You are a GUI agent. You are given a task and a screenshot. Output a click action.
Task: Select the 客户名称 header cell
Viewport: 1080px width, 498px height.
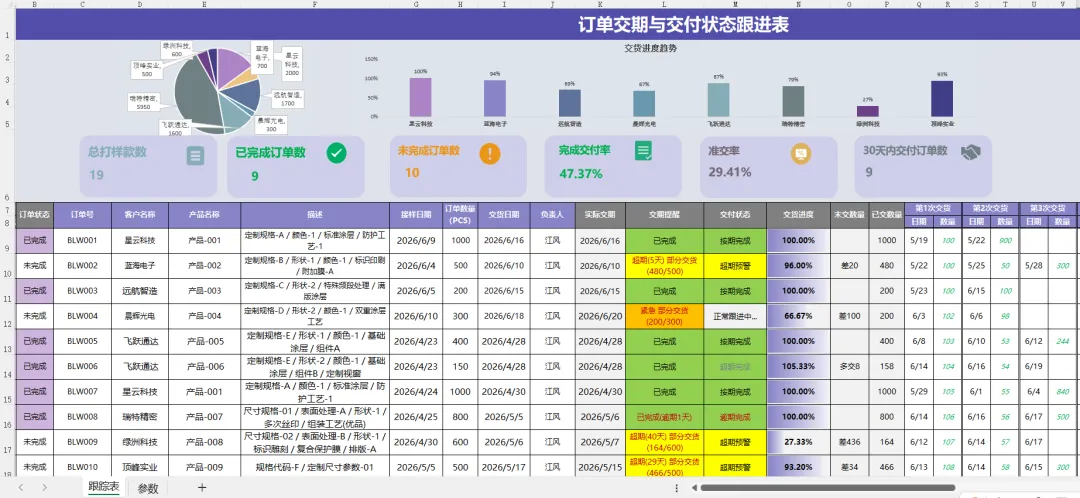point(140,215)
